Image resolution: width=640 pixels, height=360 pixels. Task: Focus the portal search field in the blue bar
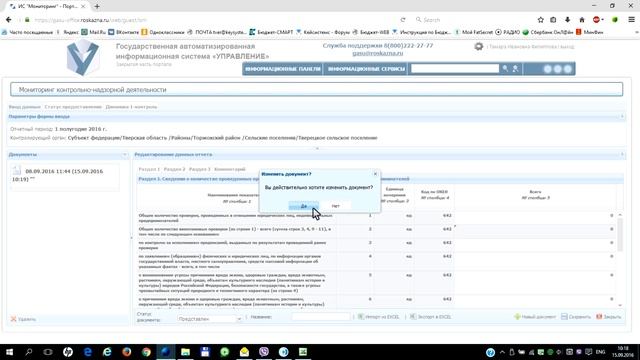coord(455,69)
